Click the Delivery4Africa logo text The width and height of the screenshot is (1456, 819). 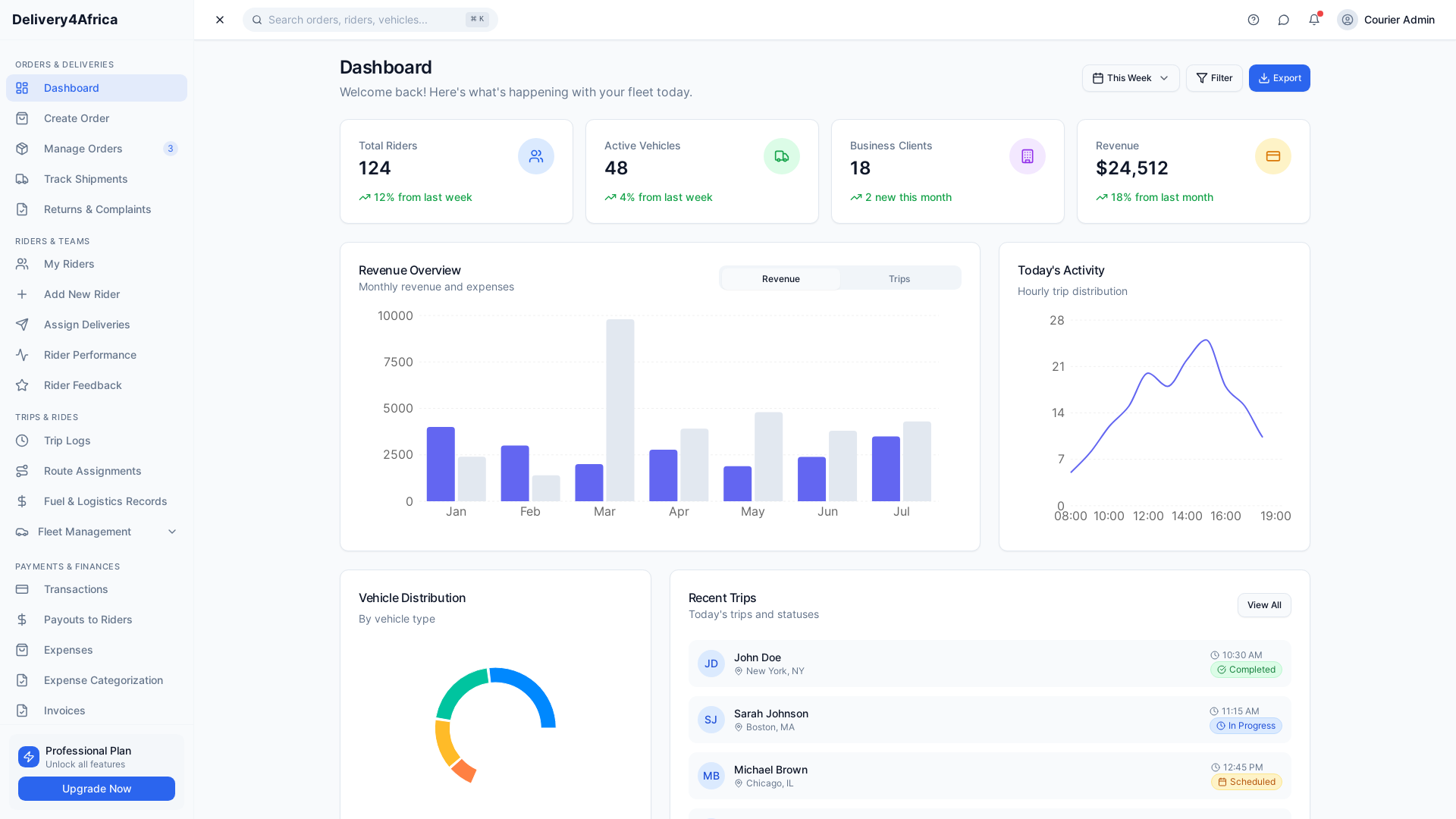point(64,20)
